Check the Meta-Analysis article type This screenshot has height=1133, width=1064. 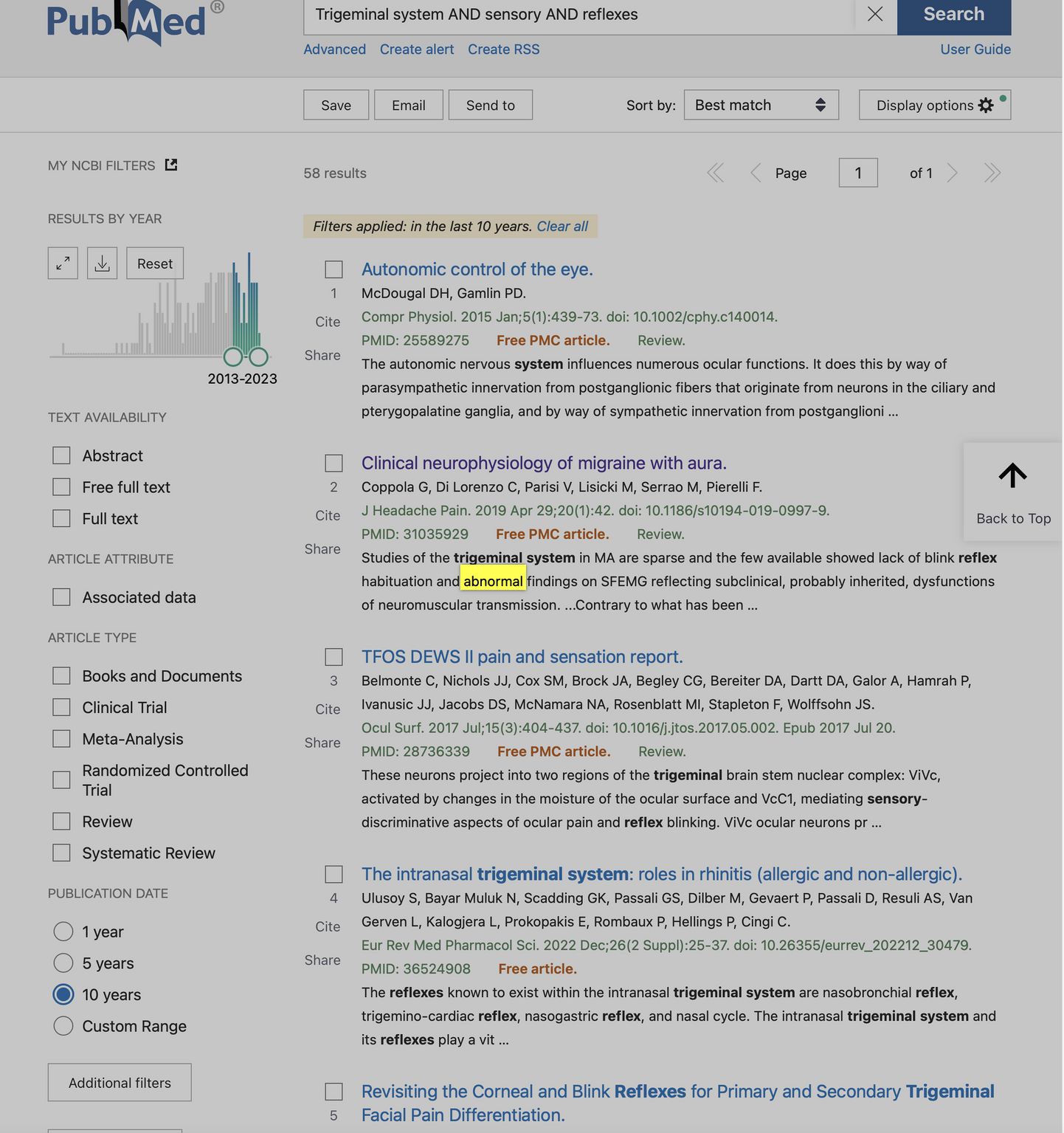click(62, 739)
